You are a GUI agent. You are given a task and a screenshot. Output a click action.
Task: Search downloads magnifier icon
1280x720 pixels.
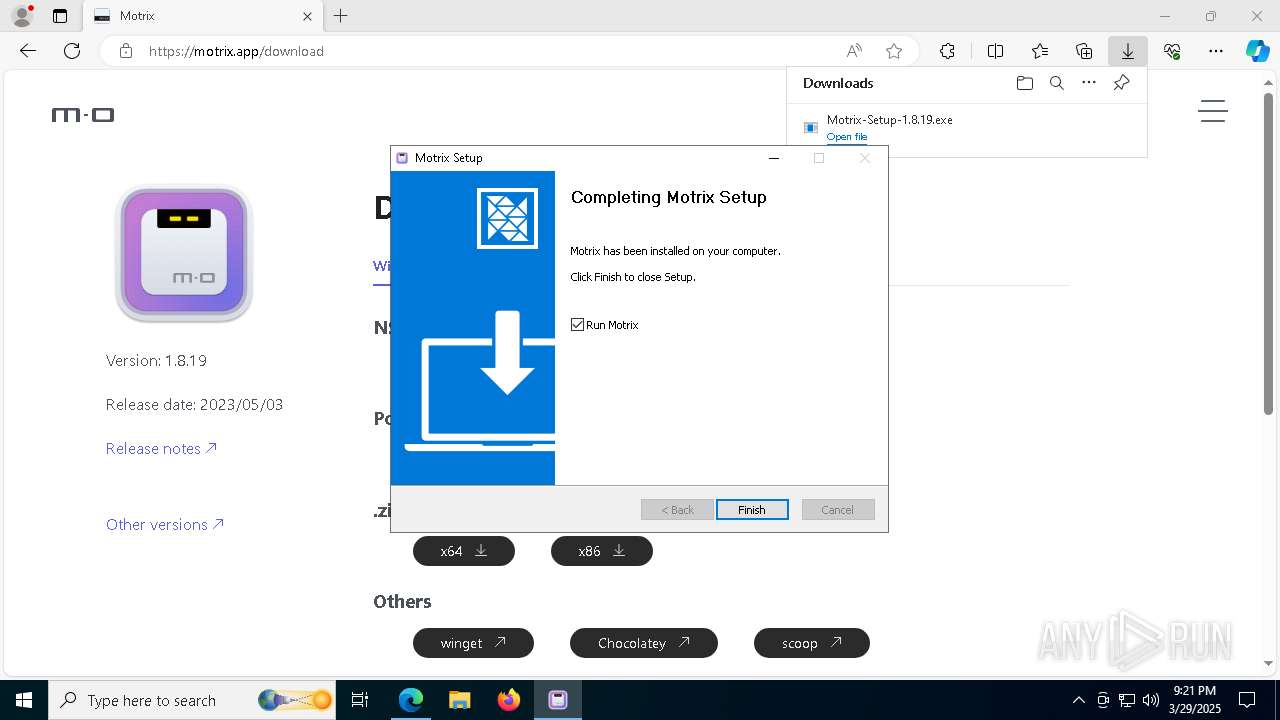[1056, 83]
